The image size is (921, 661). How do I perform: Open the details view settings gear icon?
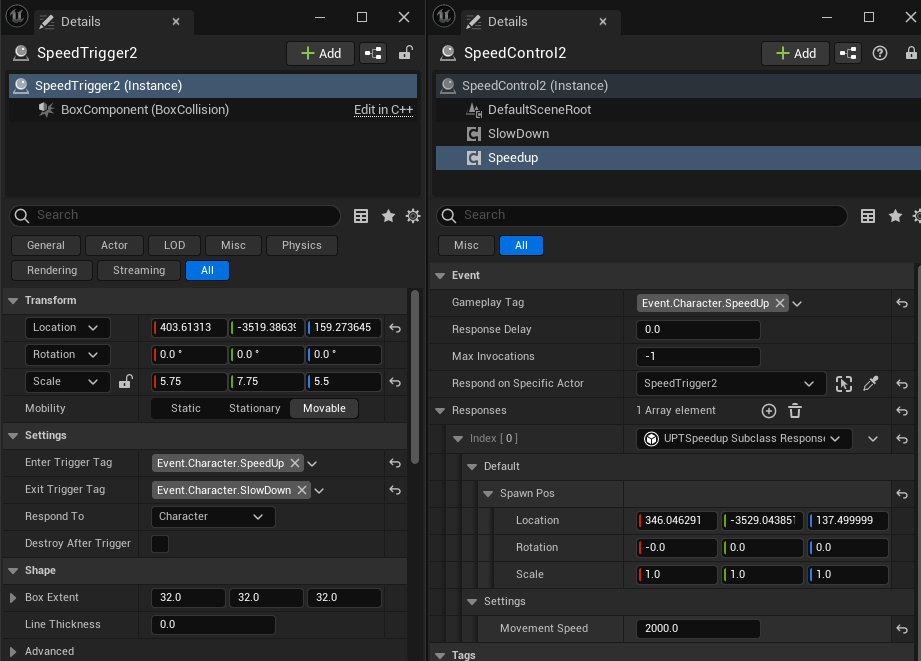tap(412, 215)
